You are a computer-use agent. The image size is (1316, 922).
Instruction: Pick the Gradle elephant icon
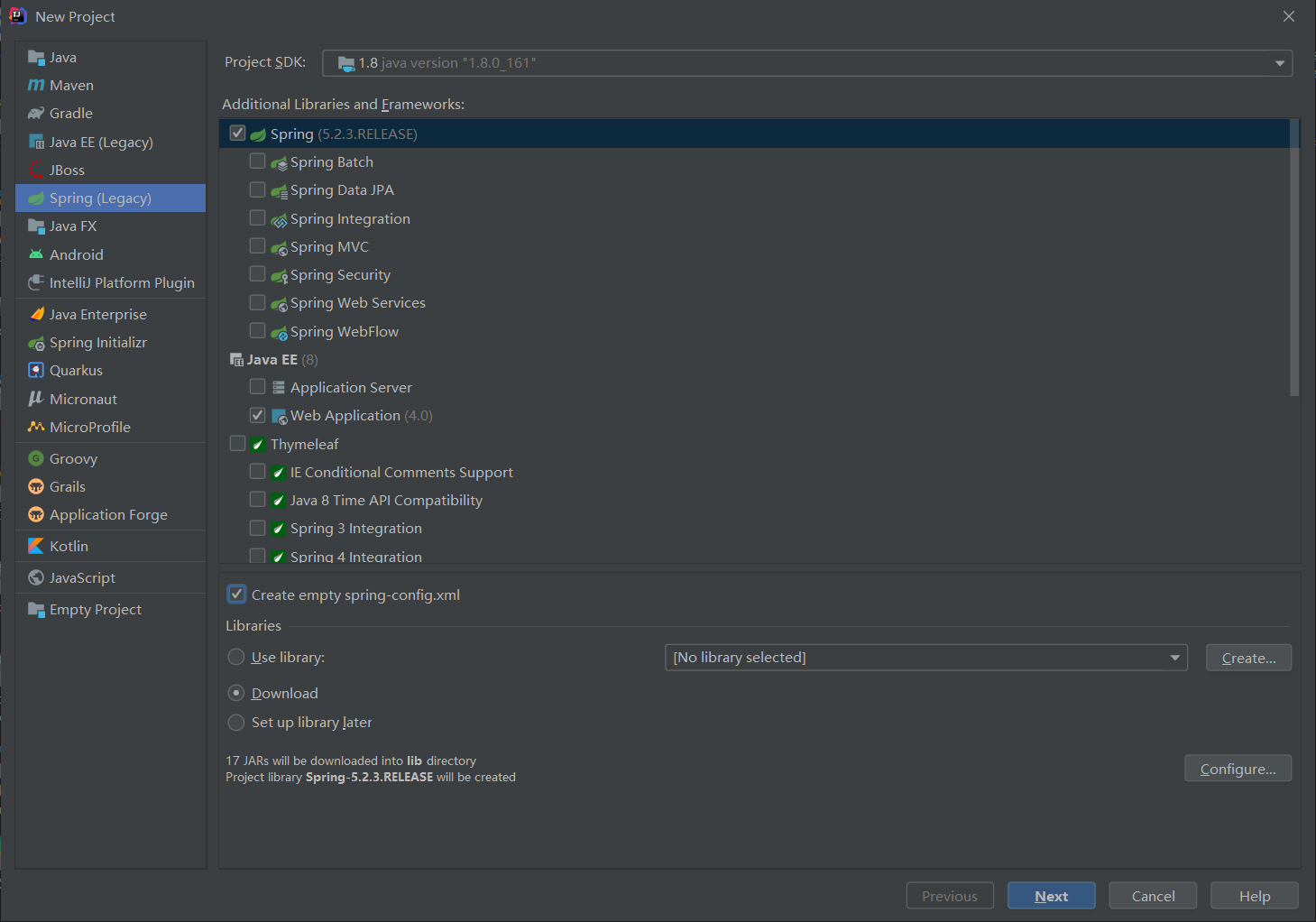click(36, 114)
